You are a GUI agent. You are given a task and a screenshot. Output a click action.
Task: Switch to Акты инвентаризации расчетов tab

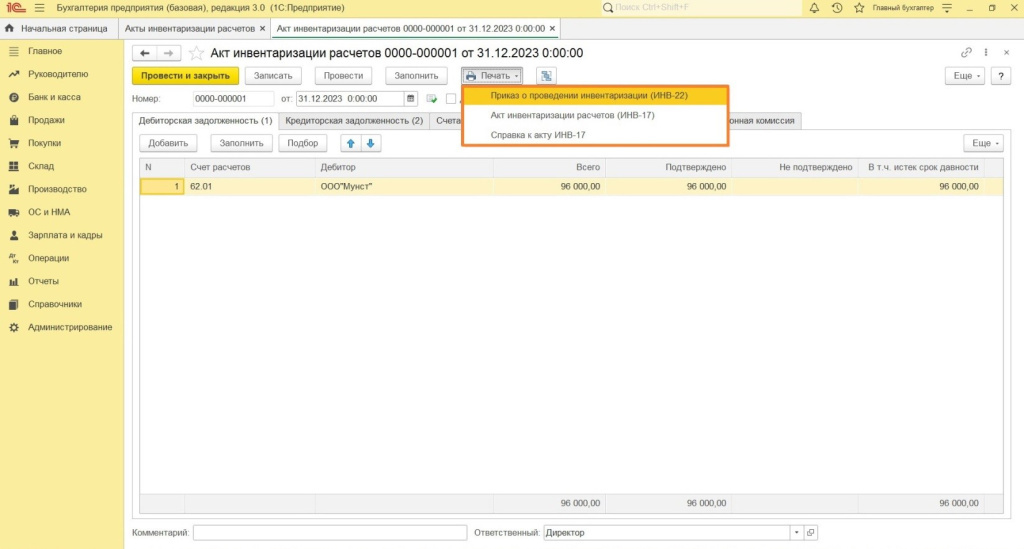(189, 29)
